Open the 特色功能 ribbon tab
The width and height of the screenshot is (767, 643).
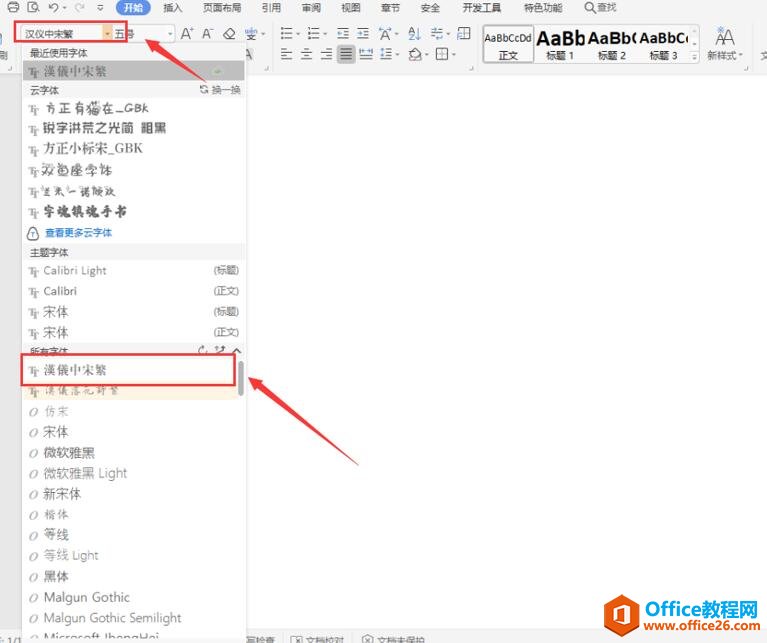[x=542, y=7]
